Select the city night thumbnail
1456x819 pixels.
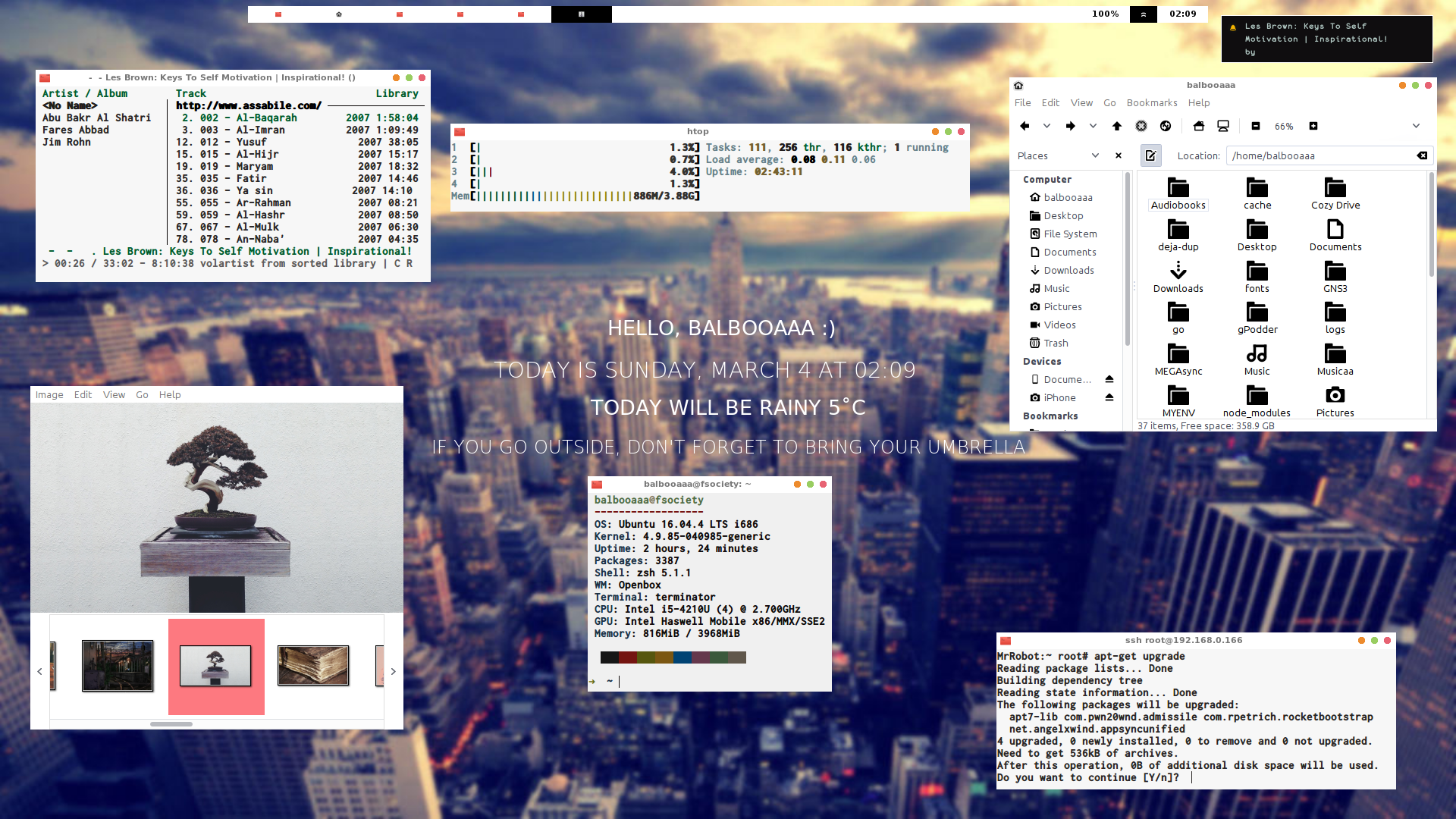point(118,666)
